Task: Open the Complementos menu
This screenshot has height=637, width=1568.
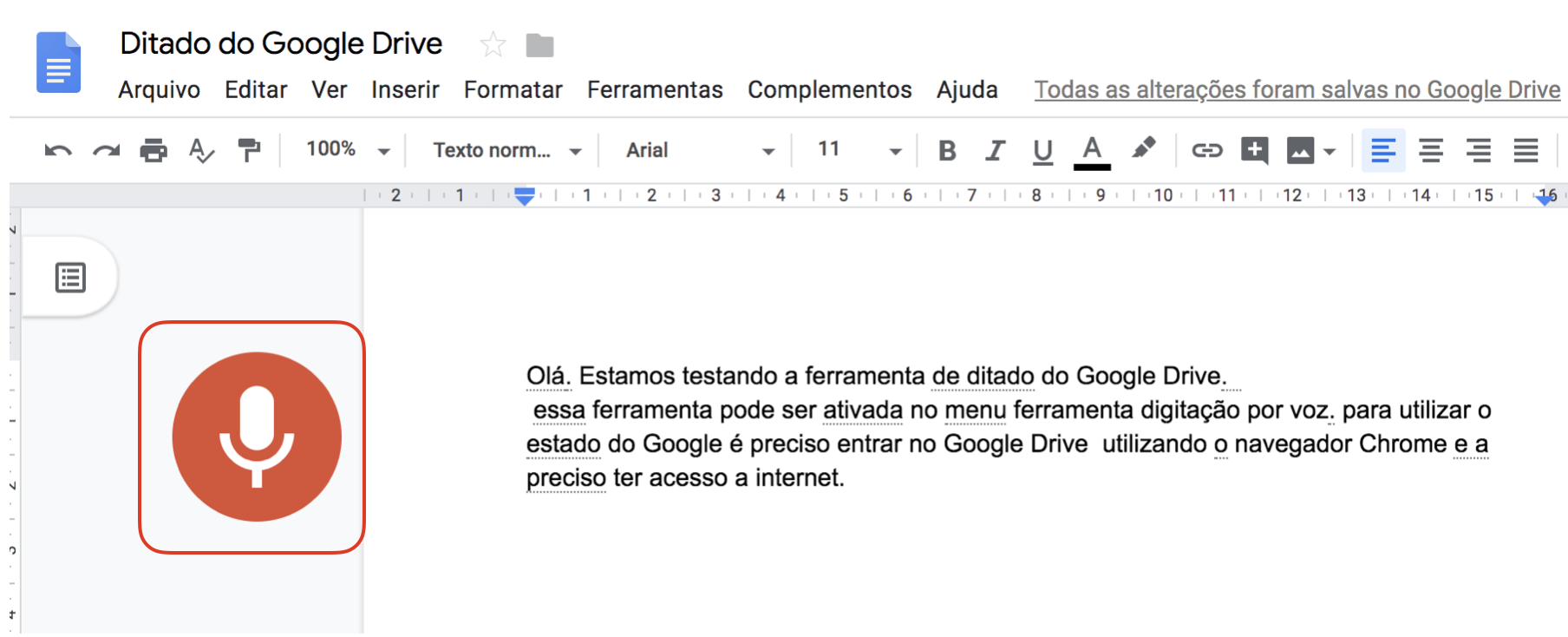Action: (x=830, y=90)
